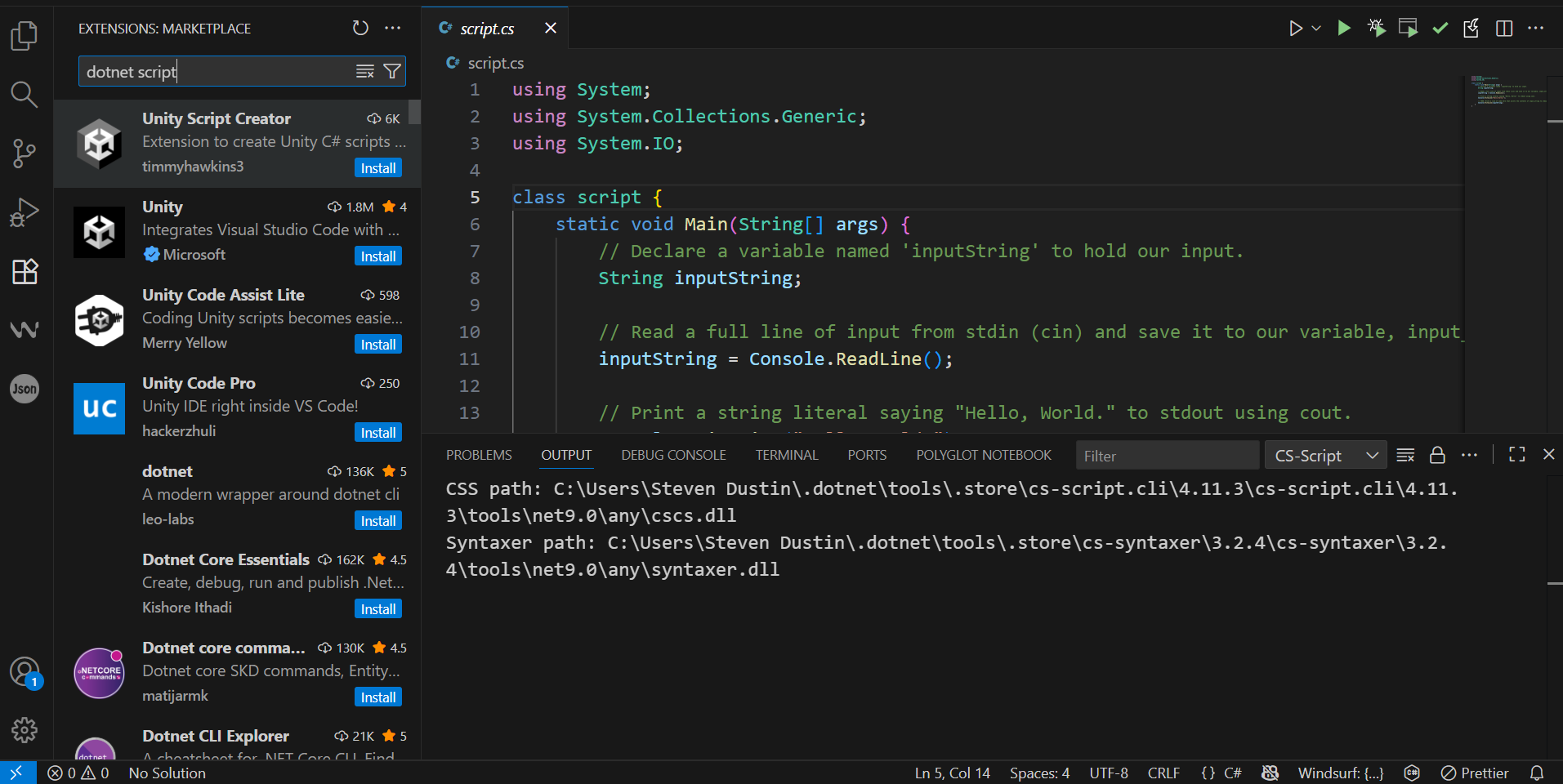Click the filter extensions funnel icon
The height and width of the screenshot is (784, 1563).
tap(392, 72)
